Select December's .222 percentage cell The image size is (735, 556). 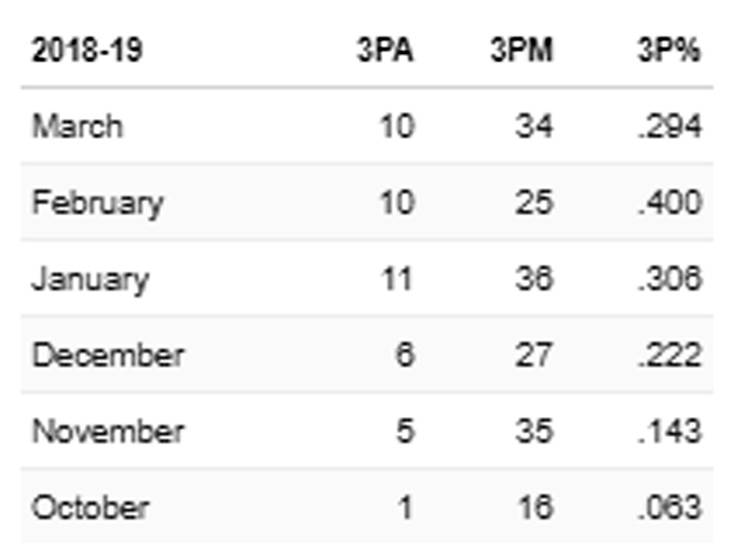pos(670,355)
